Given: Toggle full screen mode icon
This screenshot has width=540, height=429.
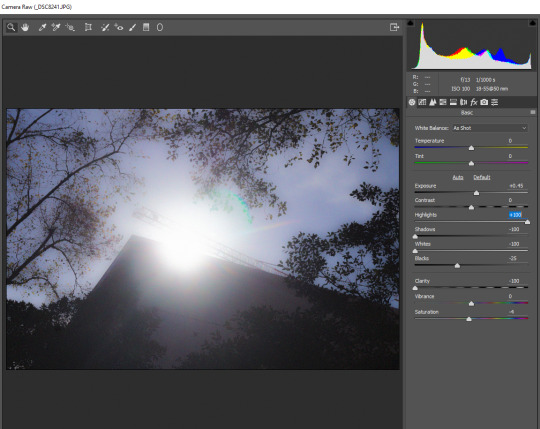Looking at the screenshot, I should pyautogui.click(x=394, y=27).
